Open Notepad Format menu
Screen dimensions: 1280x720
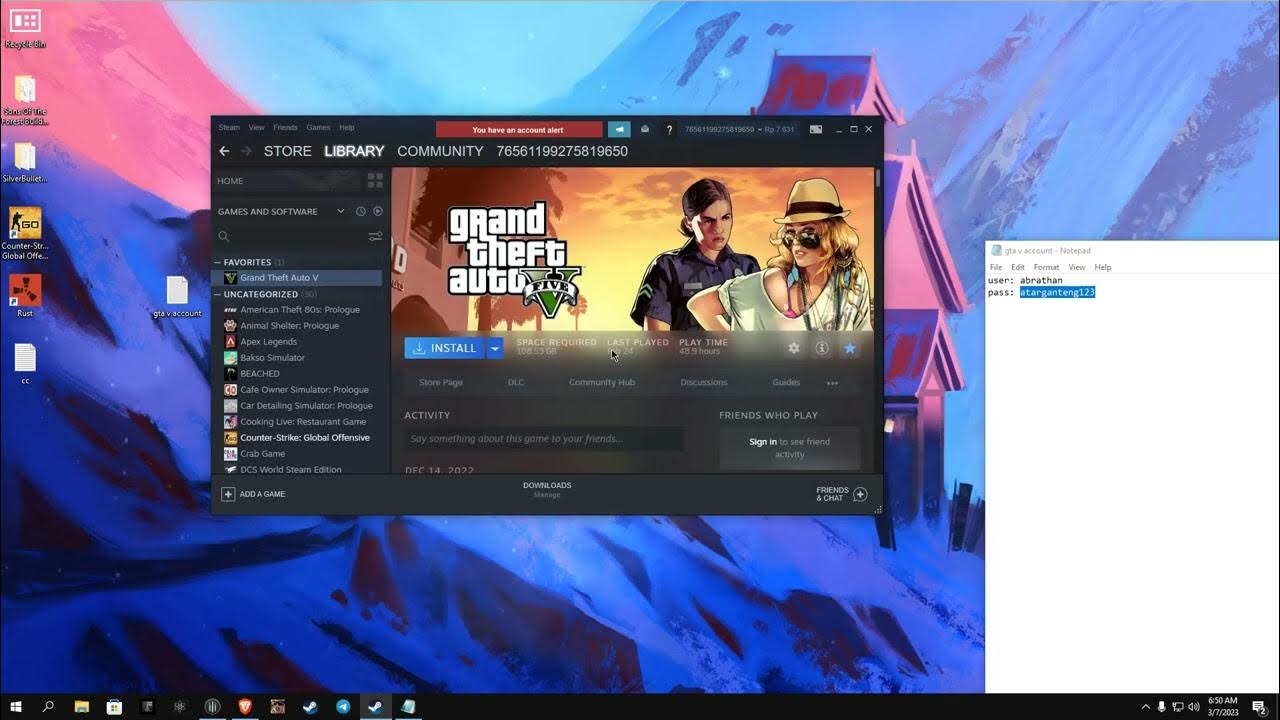[1046, 267]
